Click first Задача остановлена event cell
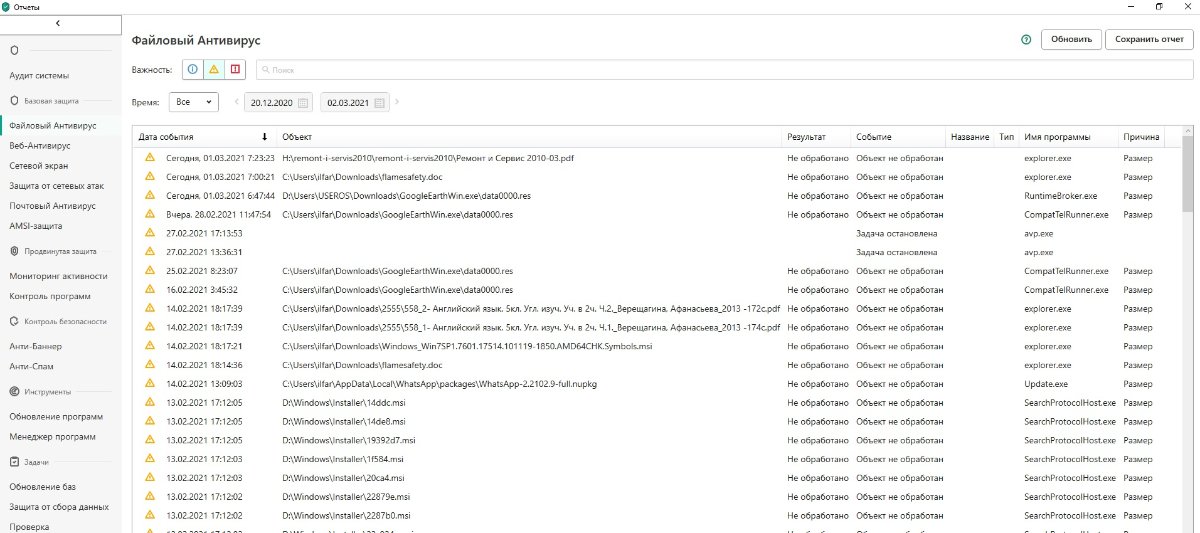 (x=897, y=233)
